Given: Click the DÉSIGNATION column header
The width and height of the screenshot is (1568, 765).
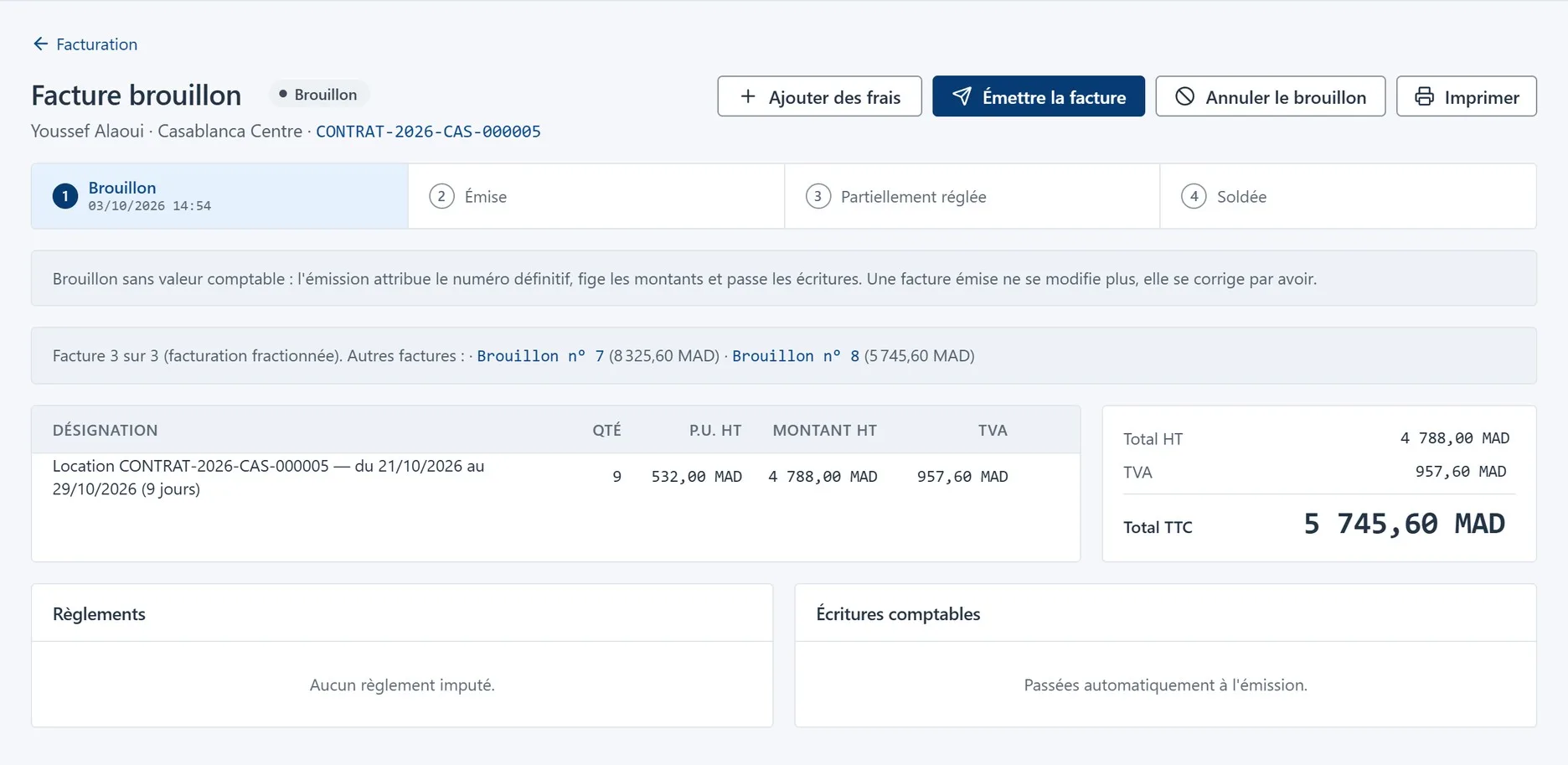Looking at the screenshot, I should coord(106,431).
